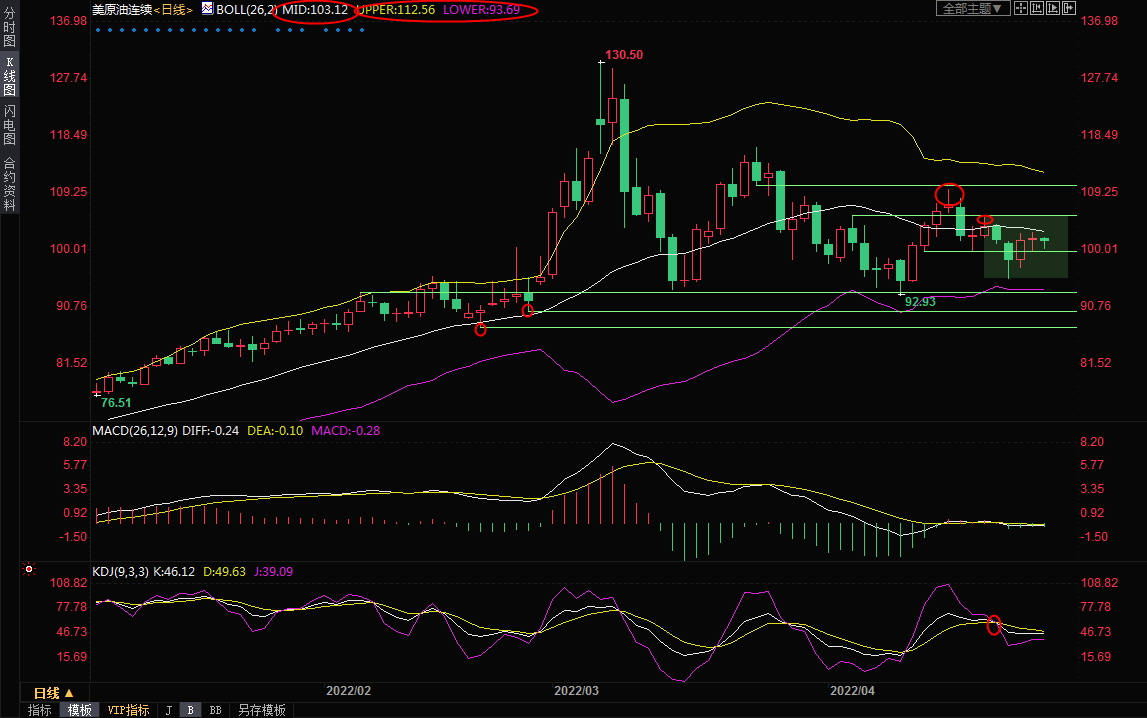This screenshot has height=718, width=1147.
Task: Click the crosshair cursor icon at top right
Action: (1021, 8)
